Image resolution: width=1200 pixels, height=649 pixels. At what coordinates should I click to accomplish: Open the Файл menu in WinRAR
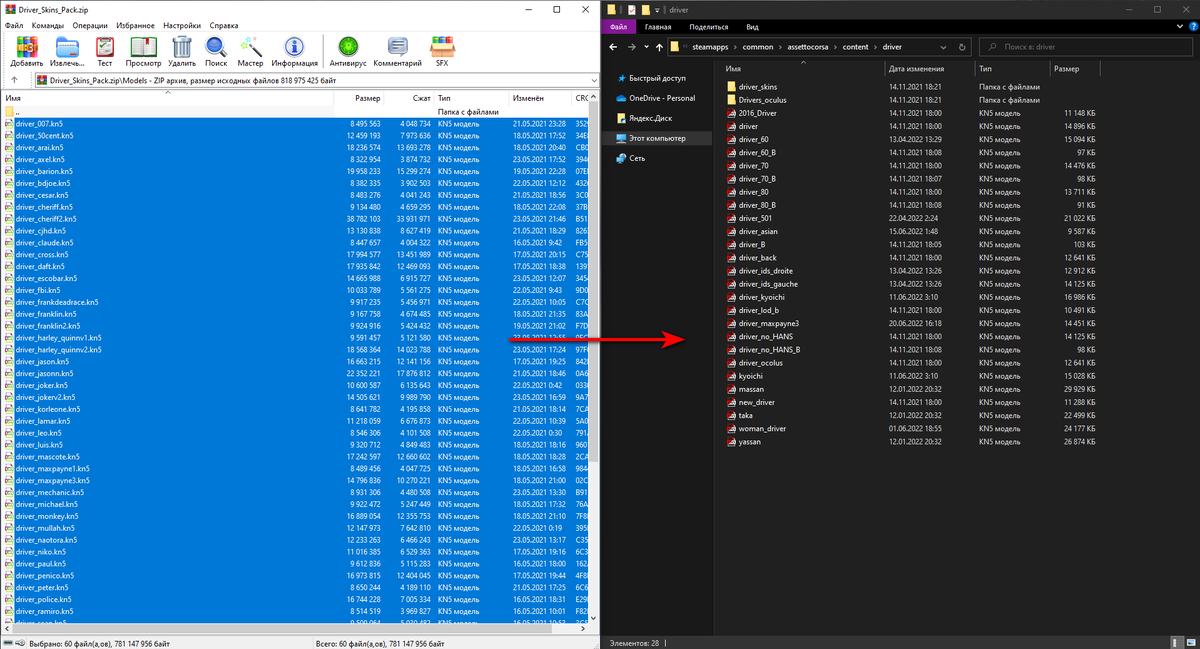click(14, 24)
